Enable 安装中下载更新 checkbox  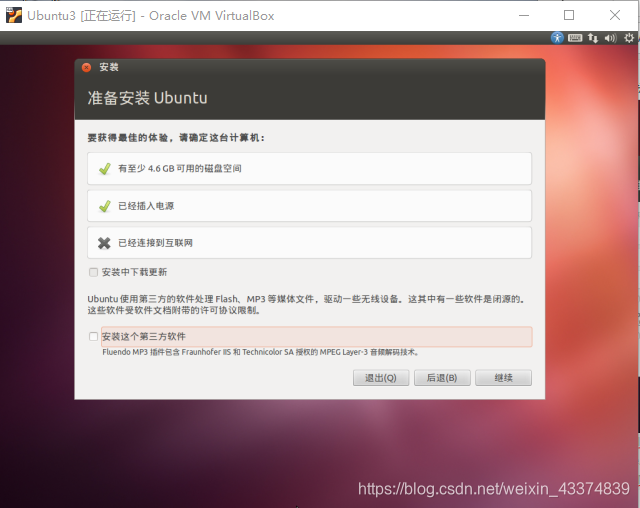click(x=93, y=272)
